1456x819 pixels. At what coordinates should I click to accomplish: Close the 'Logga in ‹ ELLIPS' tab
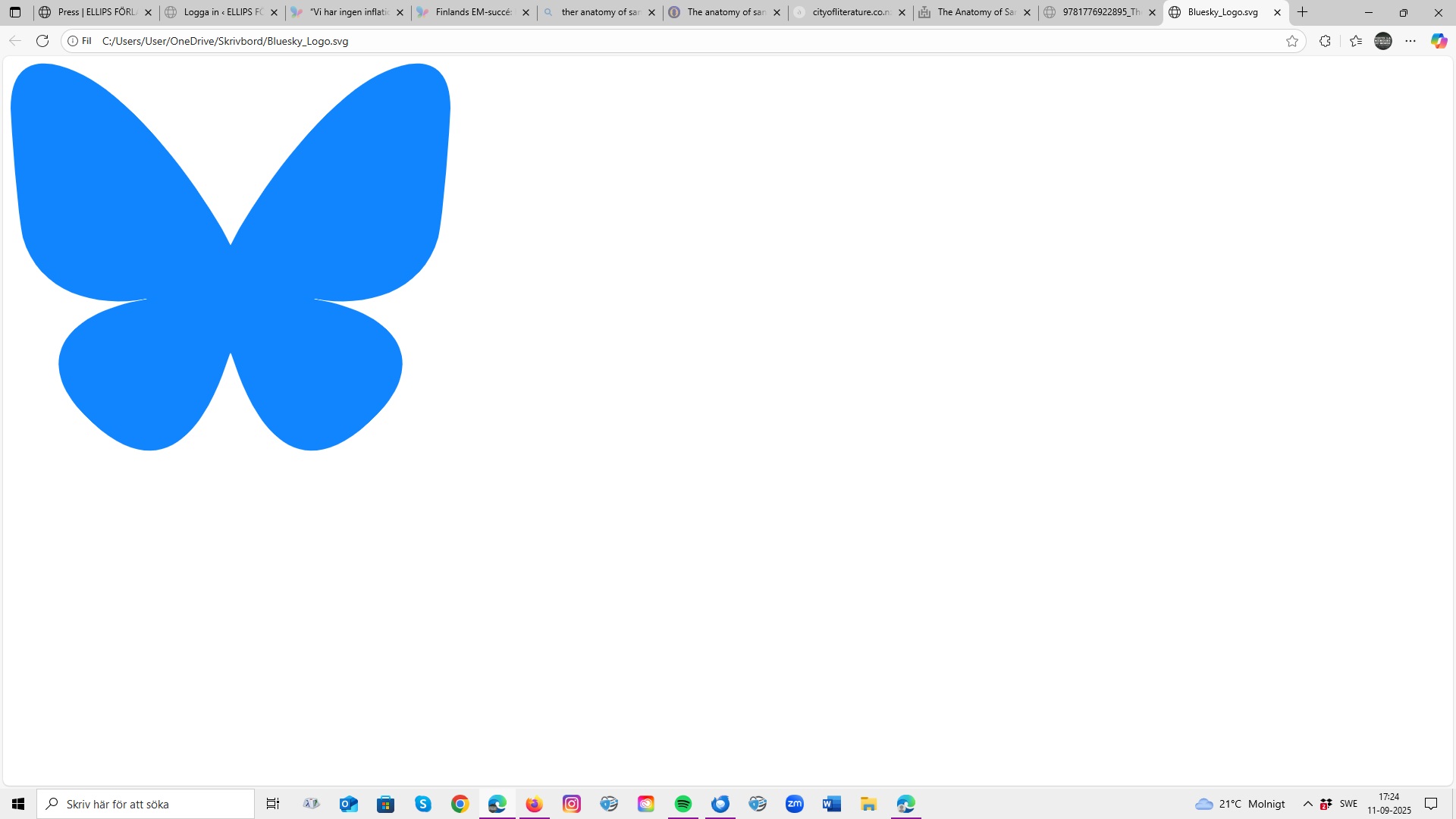click(x=275, y=12)
